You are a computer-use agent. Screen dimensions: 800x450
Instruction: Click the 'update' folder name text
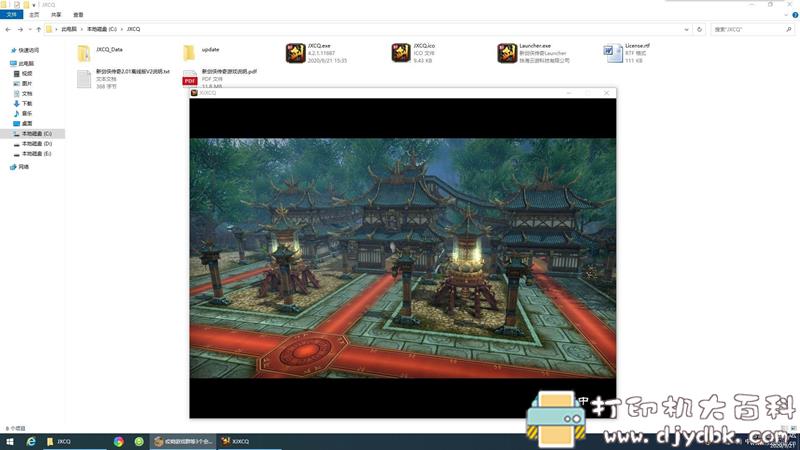coord(210,49)
